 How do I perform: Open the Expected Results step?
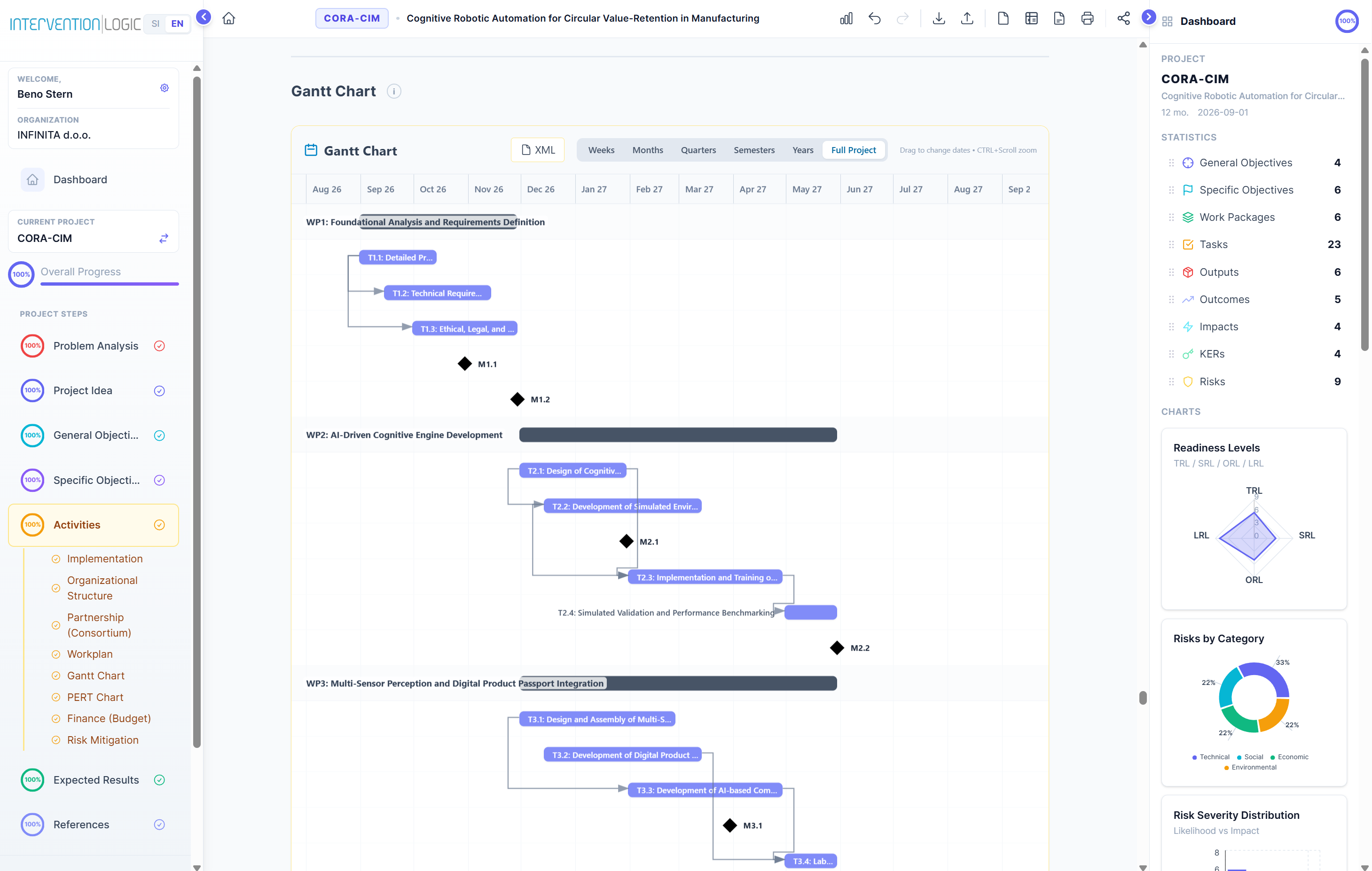pos(94,779)
